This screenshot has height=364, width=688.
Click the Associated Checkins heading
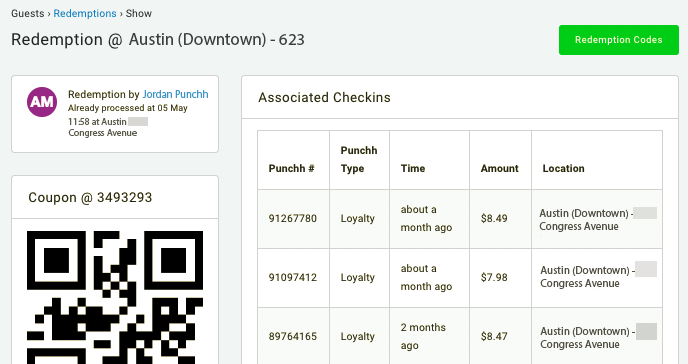point(324,97)
